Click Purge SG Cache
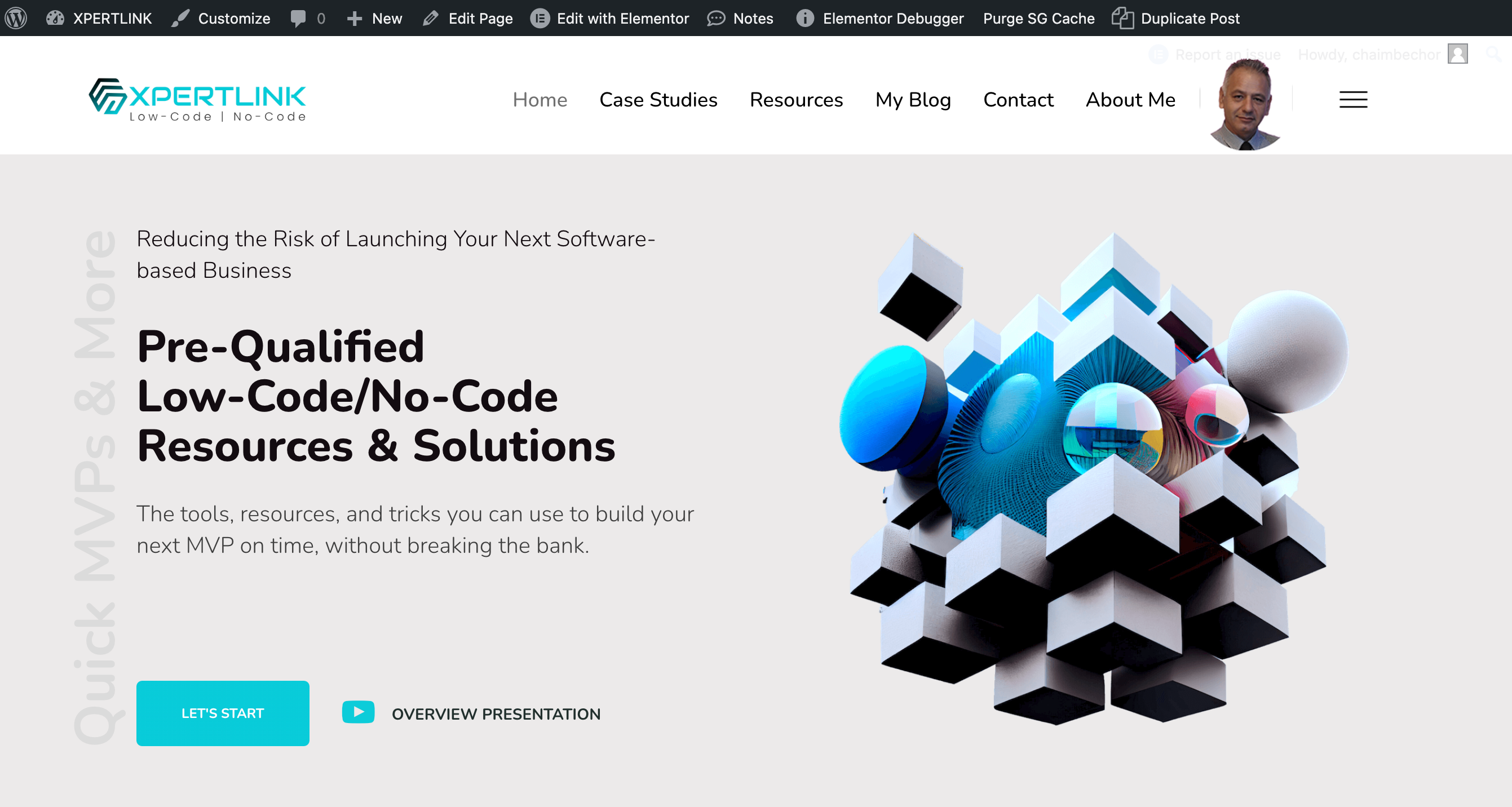This screenshot has height=807, width=1512. coord(1038,18)
